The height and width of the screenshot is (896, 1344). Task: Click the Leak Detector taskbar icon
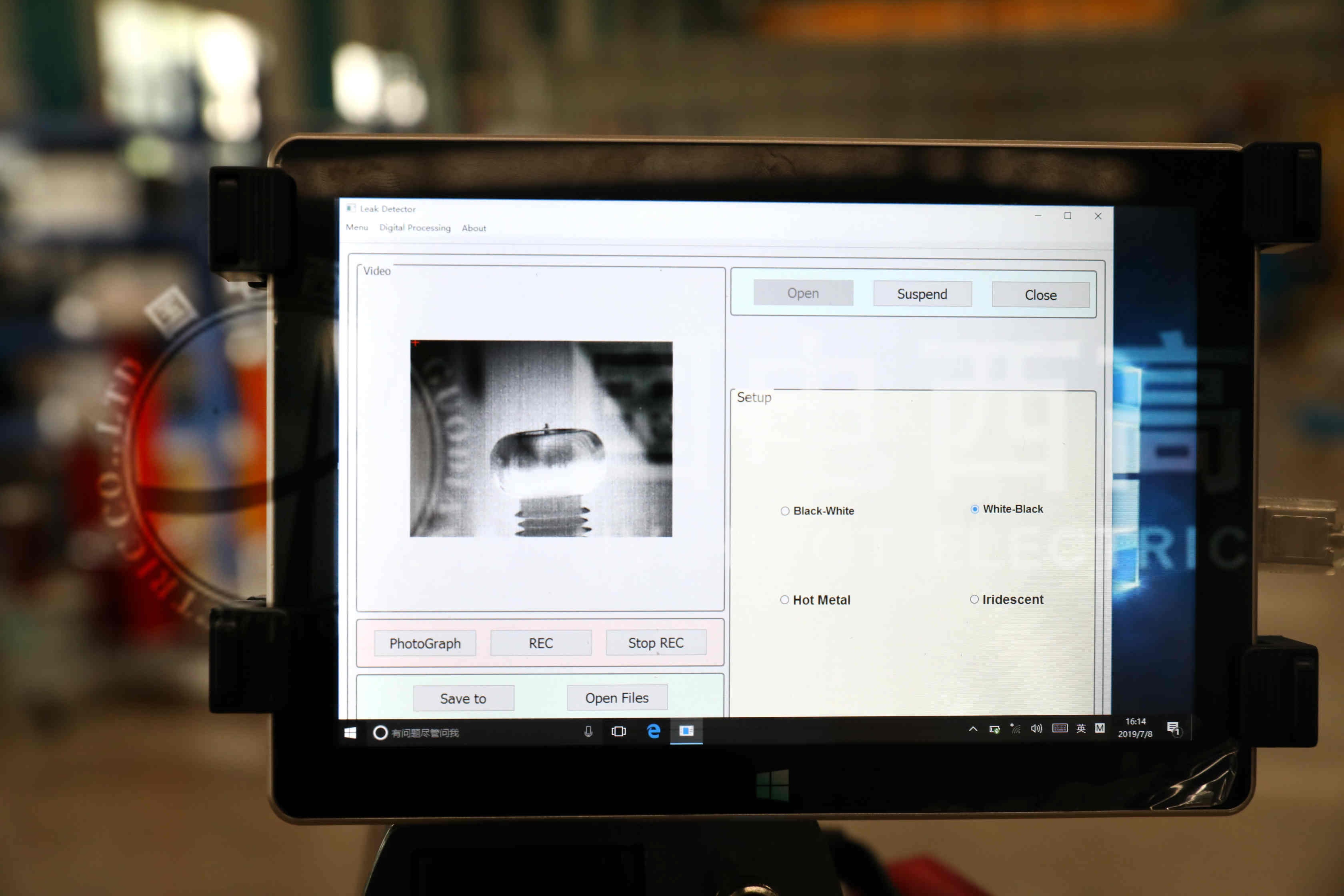[686, 731]
